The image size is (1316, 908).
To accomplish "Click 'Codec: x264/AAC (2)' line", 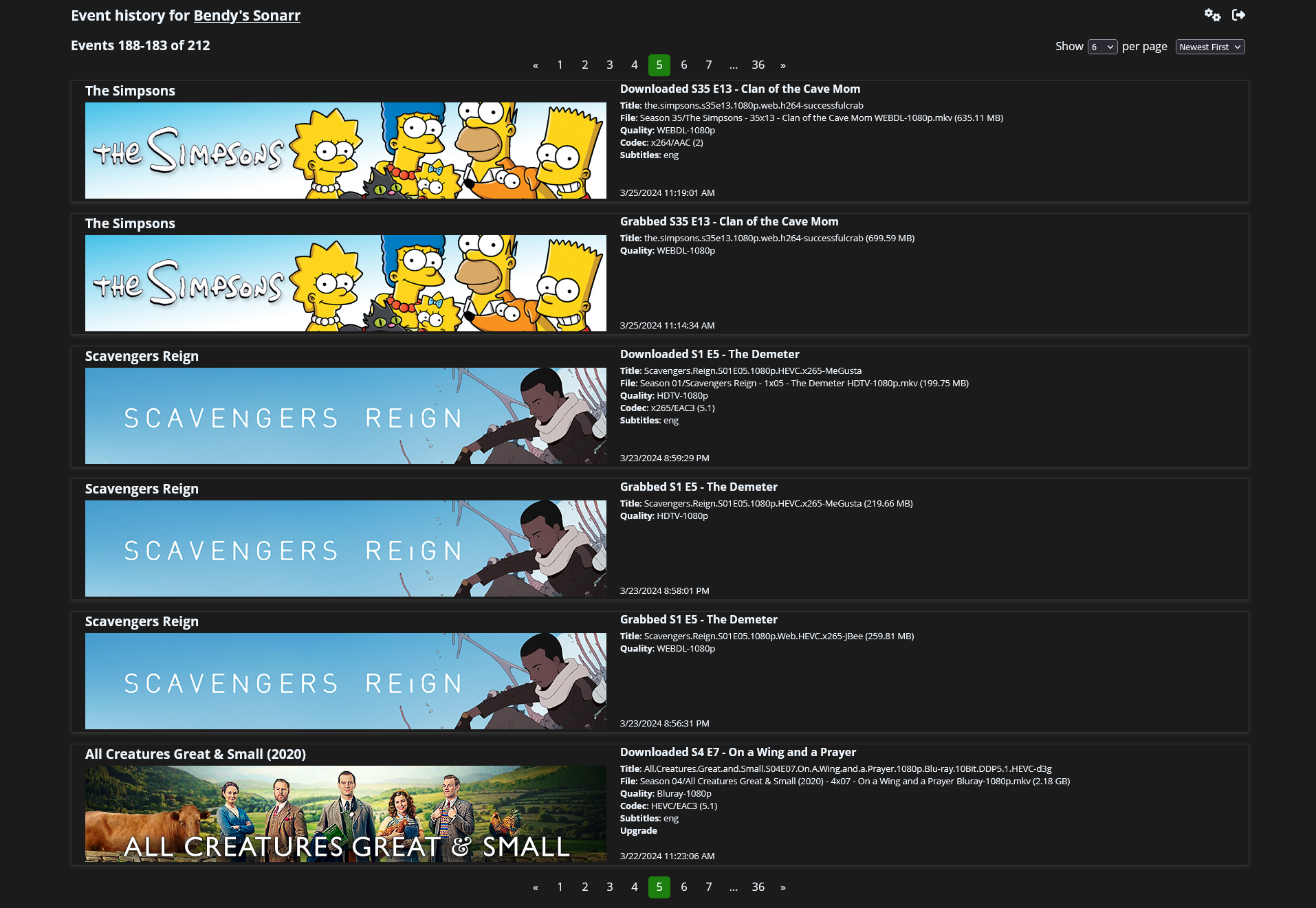I will pyautogui.click(x=661, y=143).
